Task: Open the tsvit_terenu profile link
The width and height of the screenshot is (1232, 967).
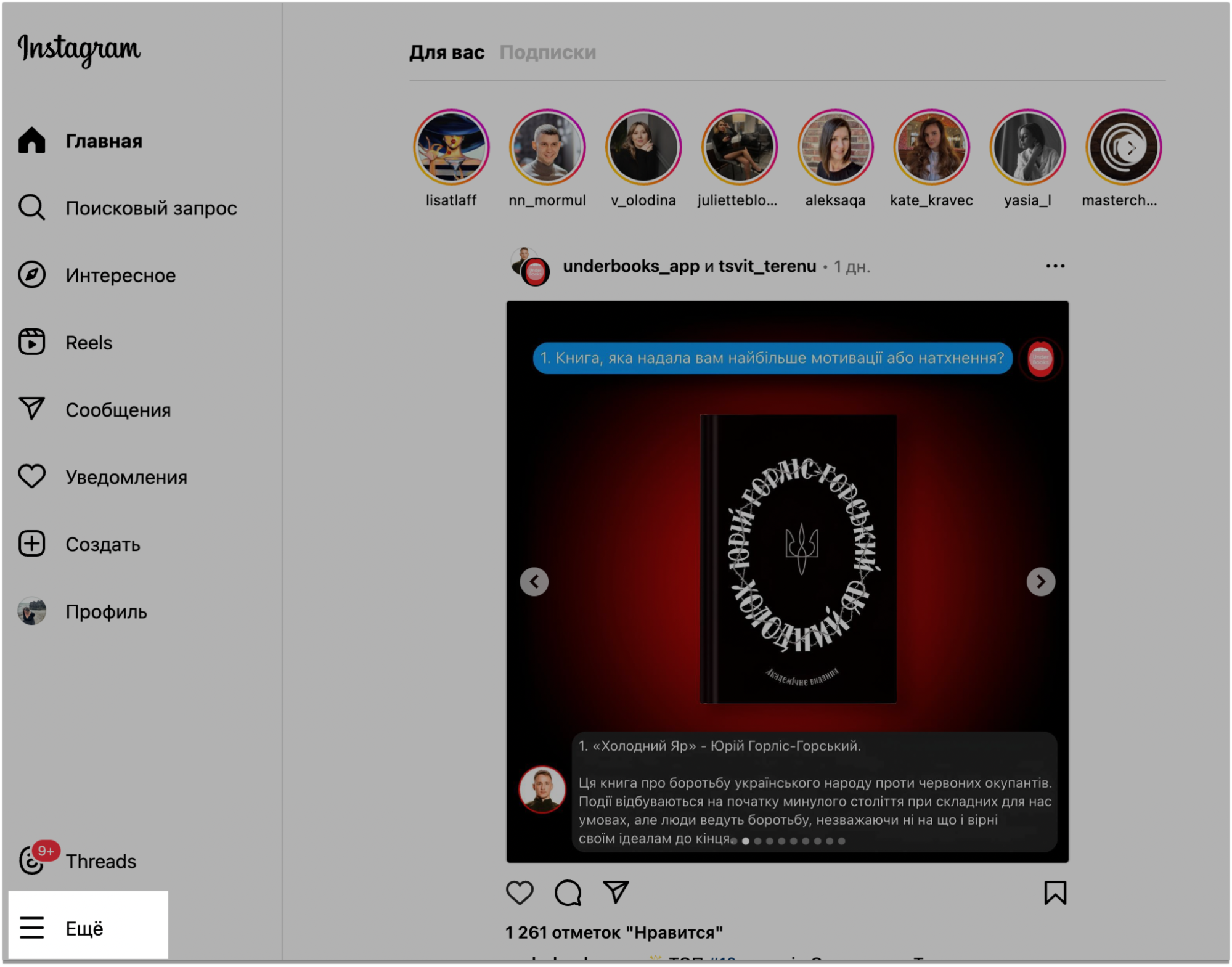Action: (x=767, y=266)
